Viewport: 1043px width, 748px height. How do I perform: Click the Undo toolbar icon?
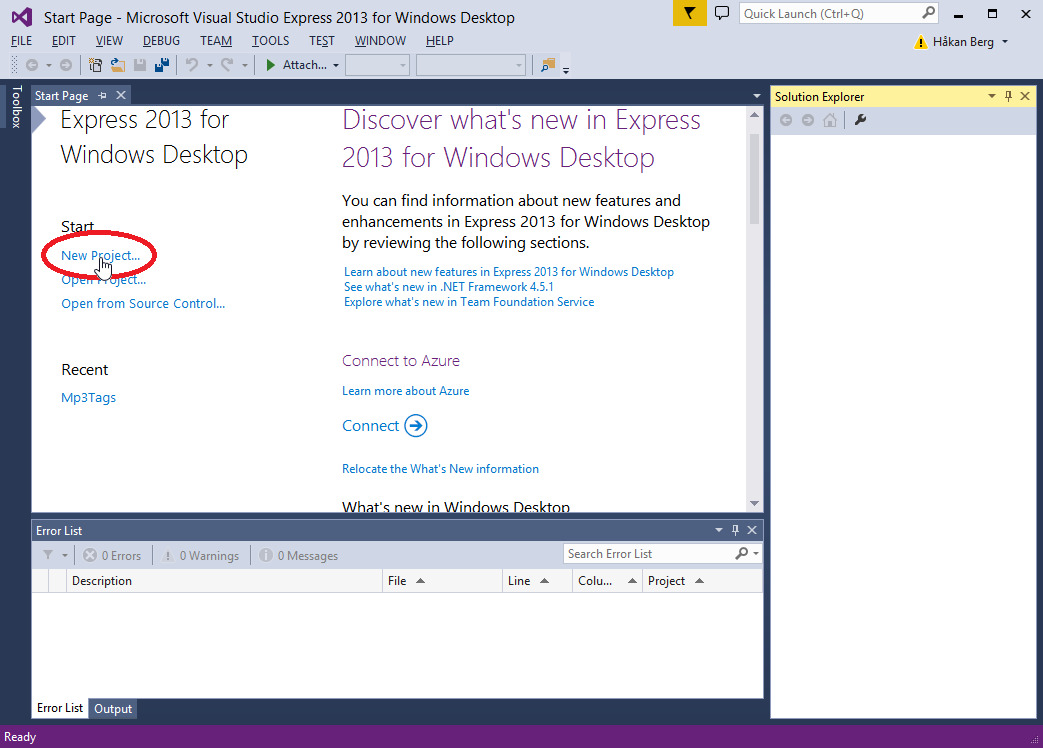pos(192,64)
